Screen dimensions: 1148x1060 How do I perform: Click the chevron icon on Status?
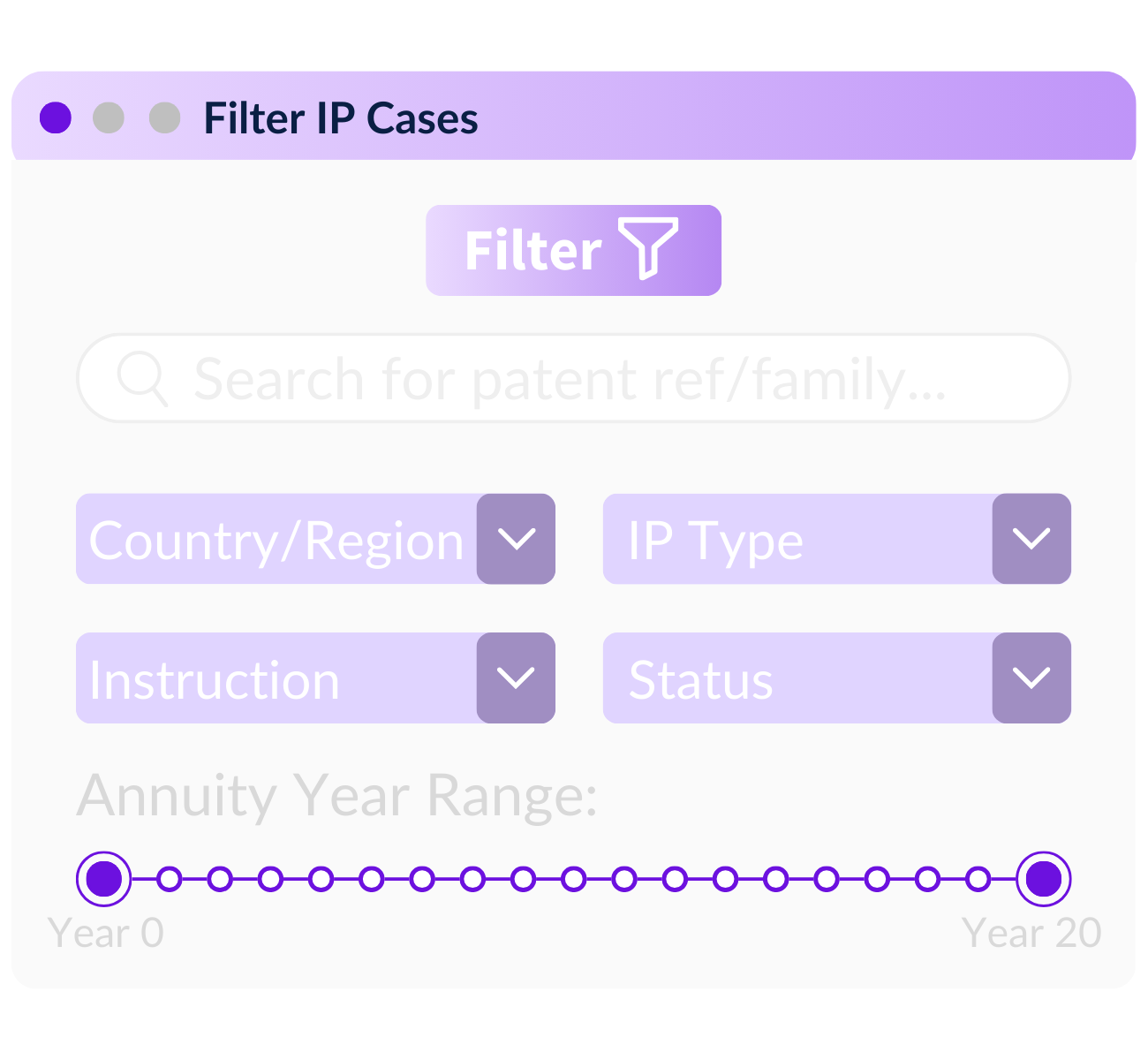[1031, 678]
